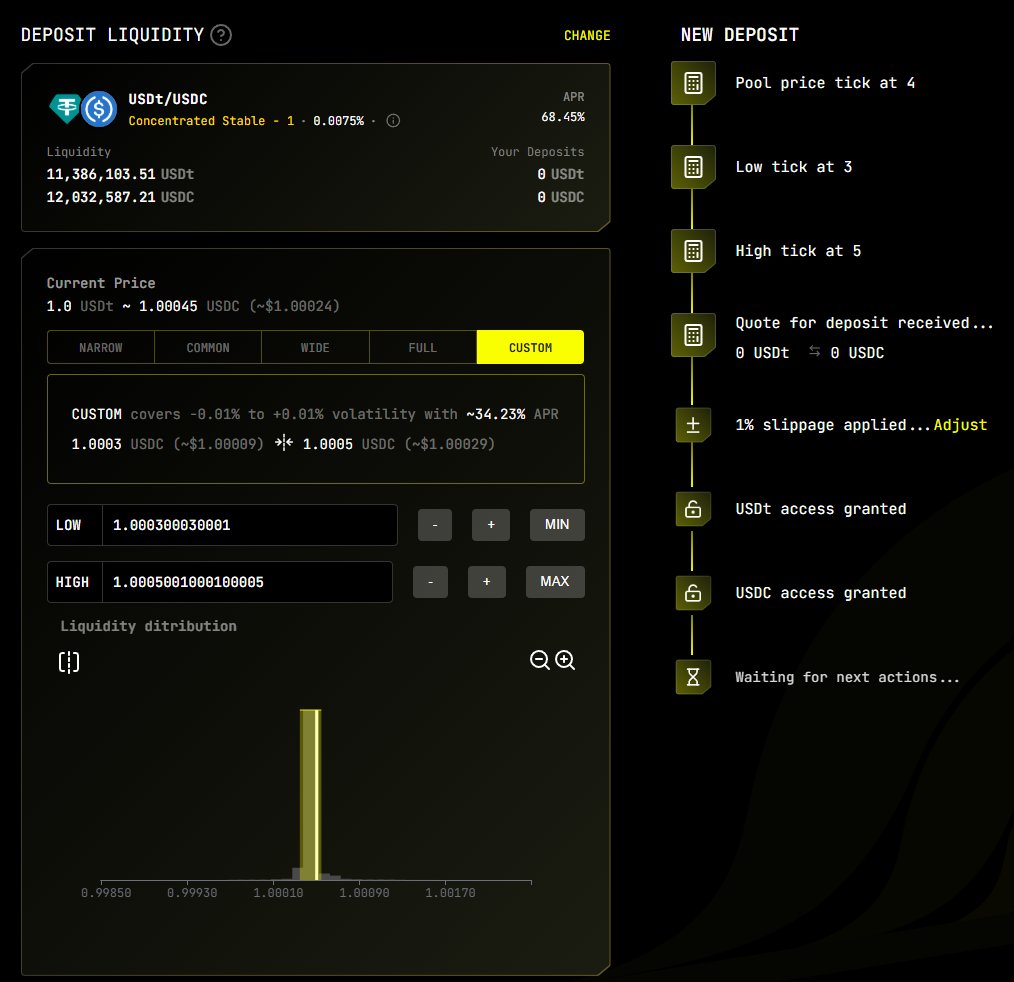
Task: Click the '0.99850' chart axis label
Action: pos(106,893)
